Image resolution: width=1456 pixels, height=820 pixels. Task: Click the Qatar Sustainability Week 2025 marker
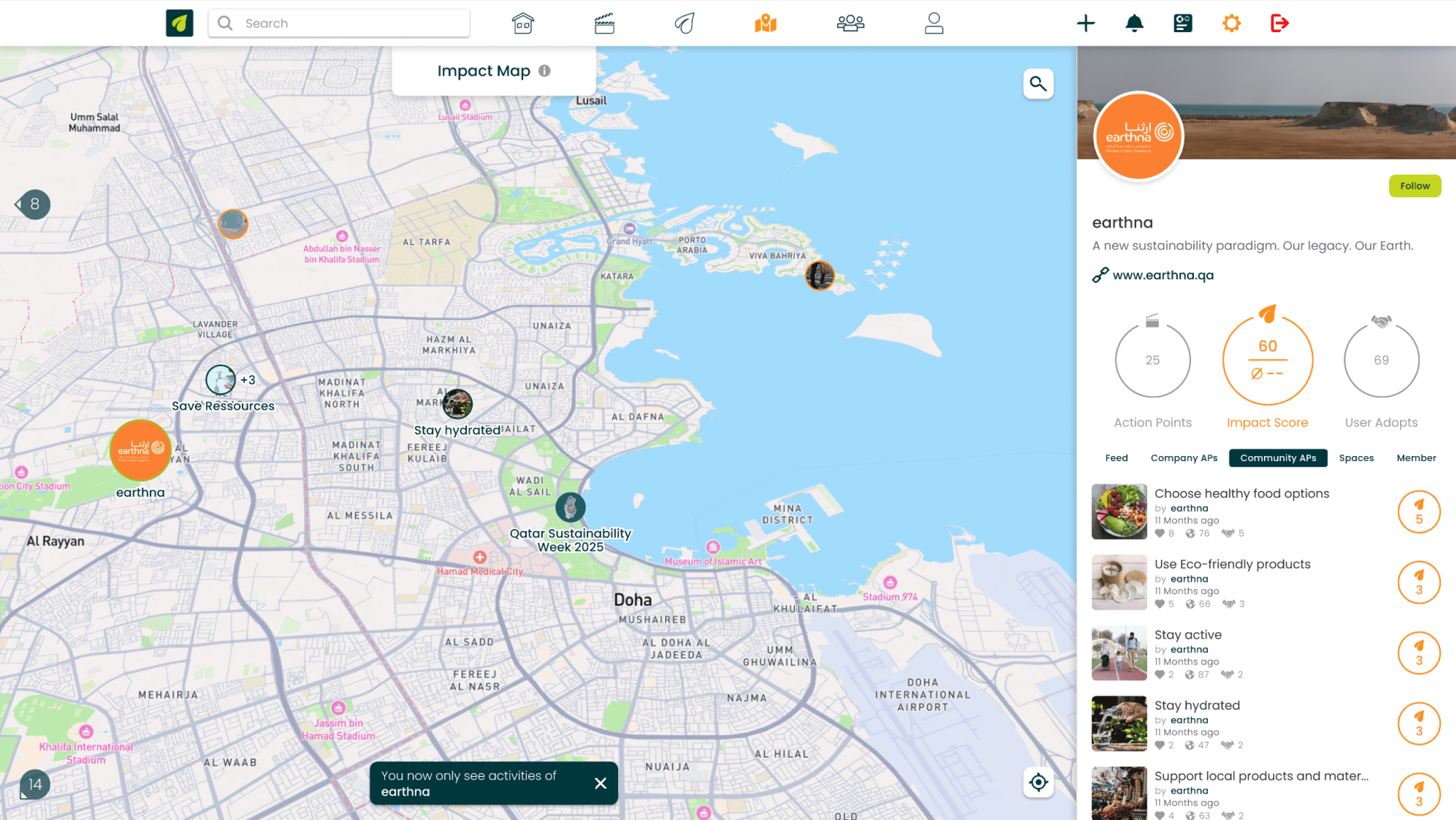click(570, 507)
